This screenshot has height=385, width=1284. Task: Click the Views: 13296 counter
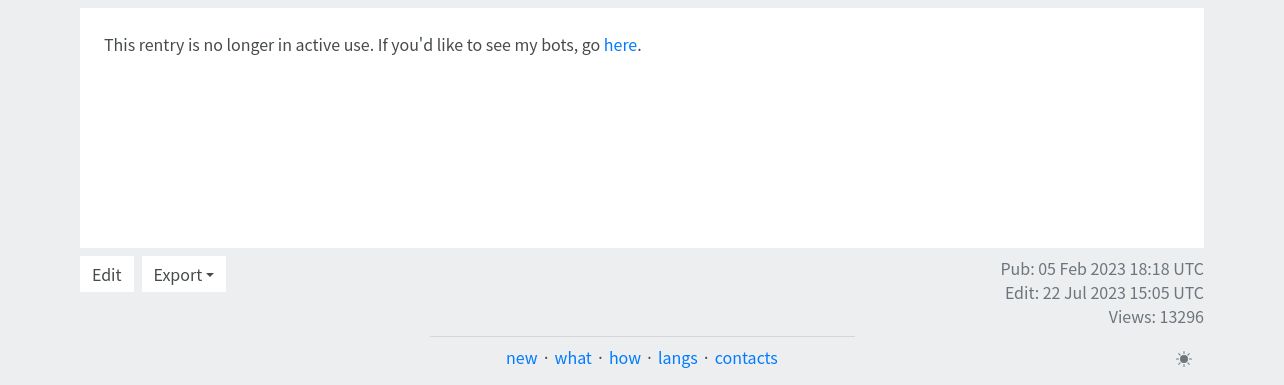[x=1156, y=317]
